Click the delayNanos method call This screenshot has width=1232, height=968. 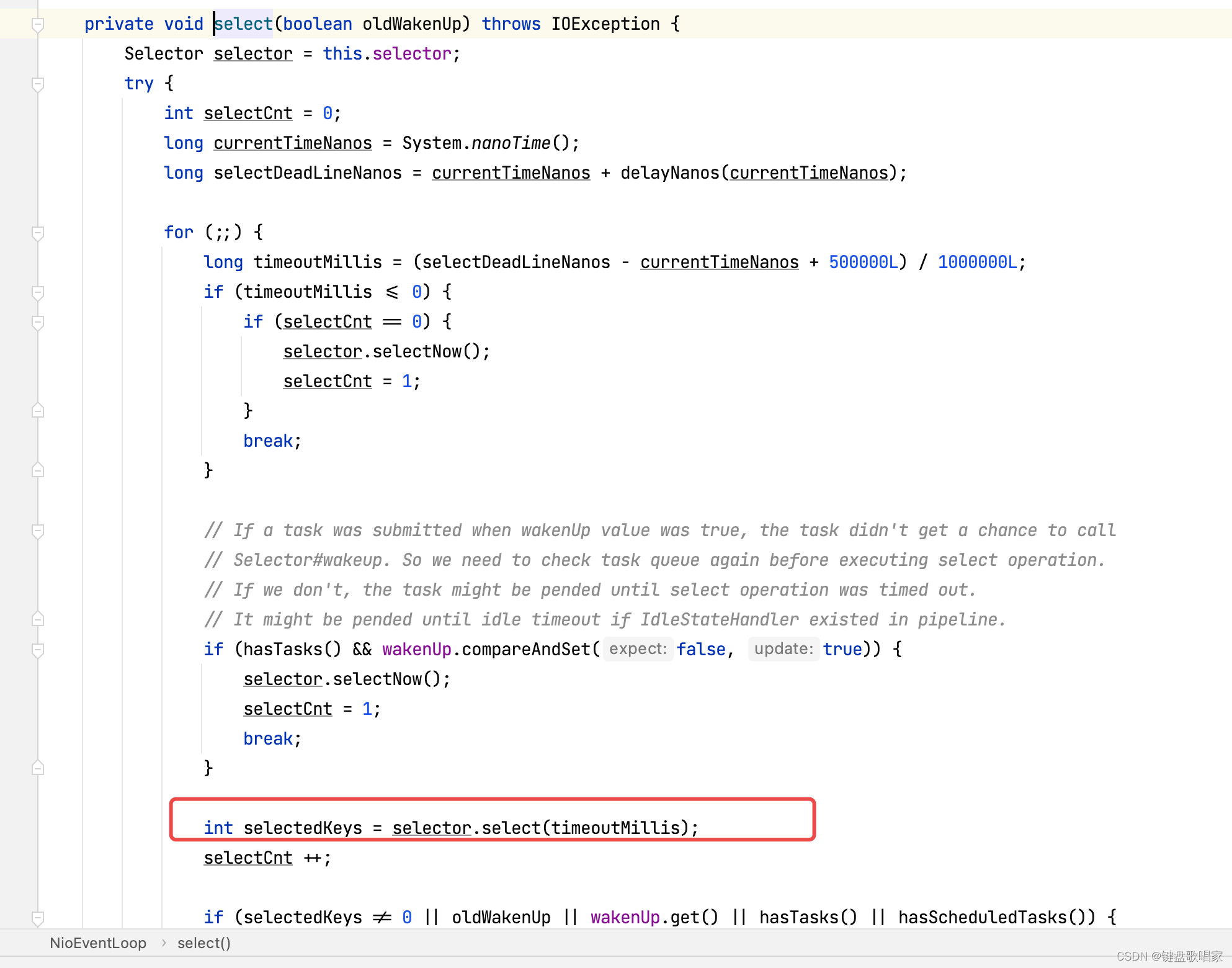[669, 173]
